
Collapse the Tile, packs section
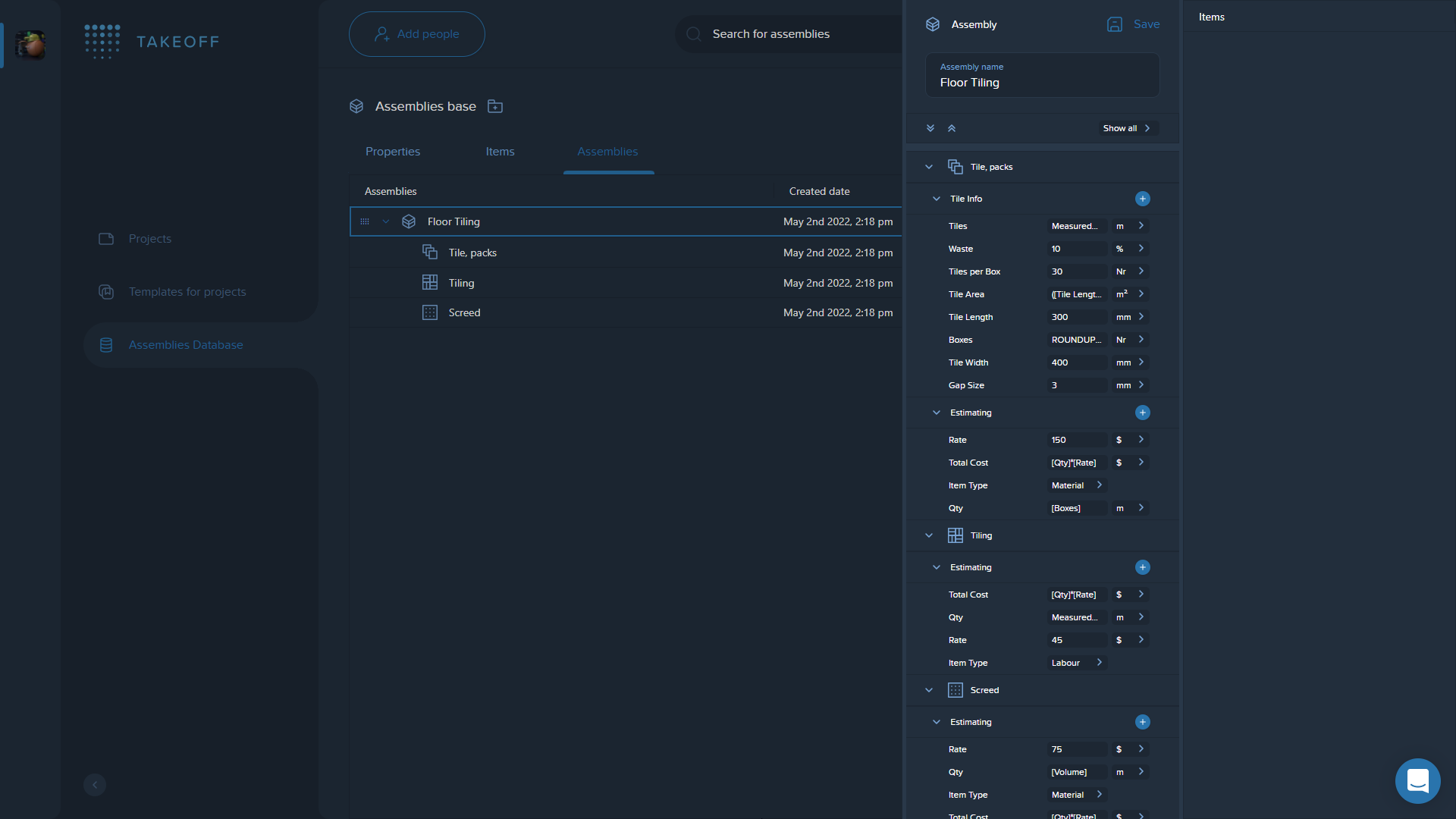(x=929, y=167)
